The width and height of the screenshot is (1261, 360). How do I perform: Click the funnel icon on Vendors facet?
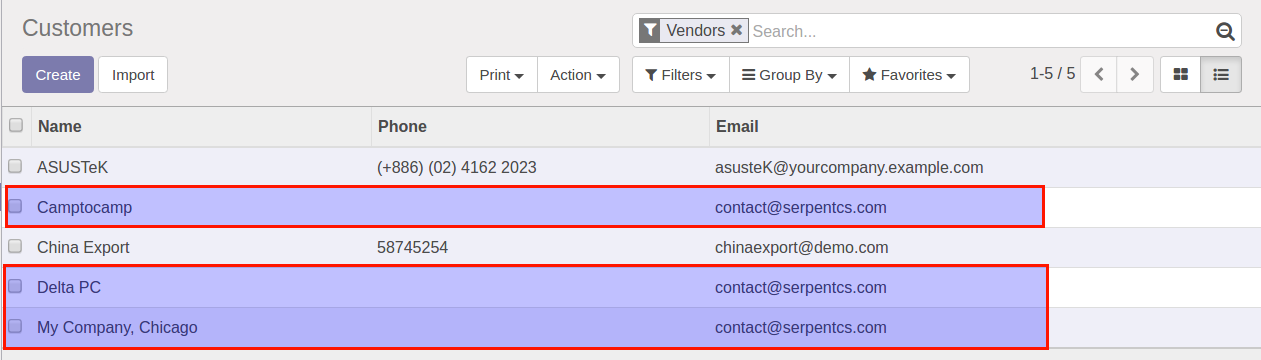pyautogui.click(x=650, y=30)
